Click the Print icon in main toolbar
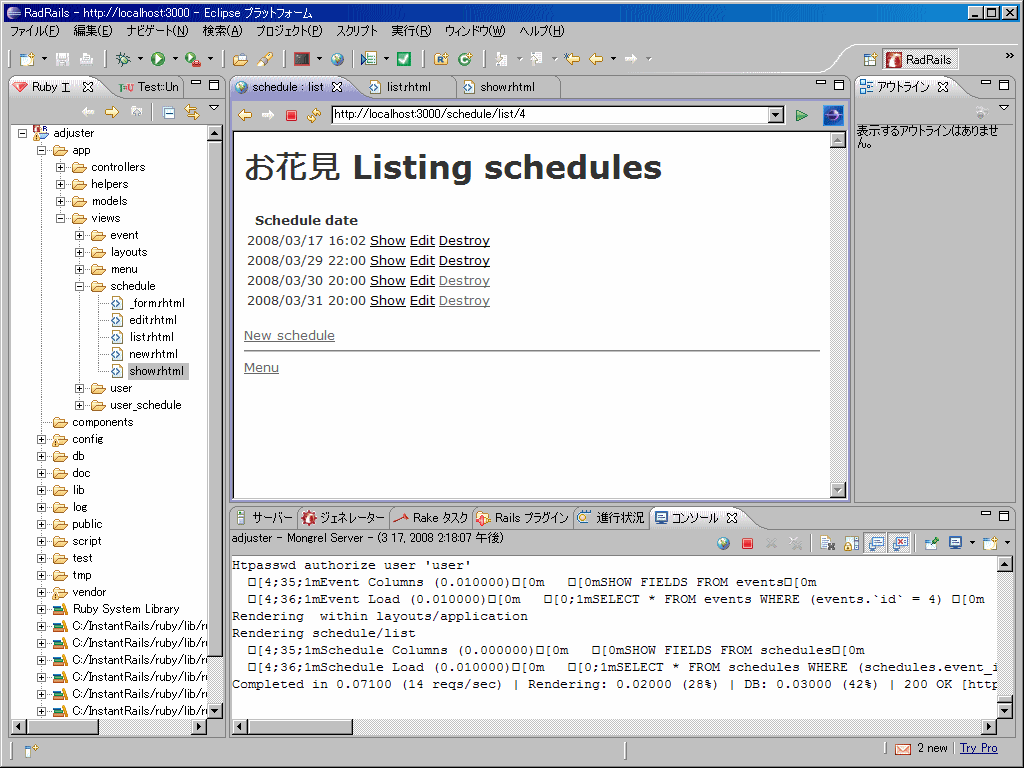The width and height of the screenshot is (1024, 768). pyautogui.click(x=87, y=59)
